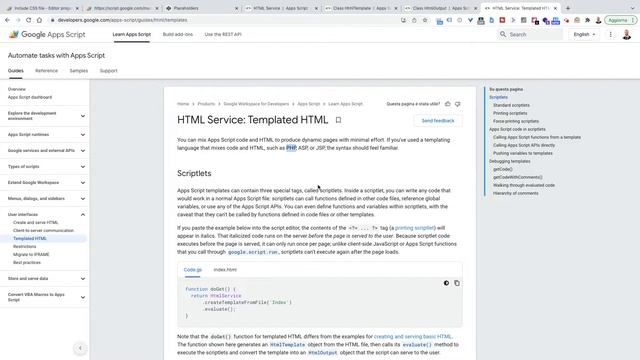Bookmark this page with the star icon
Screen dimensions: 640x360
click(x=425, y=20)
